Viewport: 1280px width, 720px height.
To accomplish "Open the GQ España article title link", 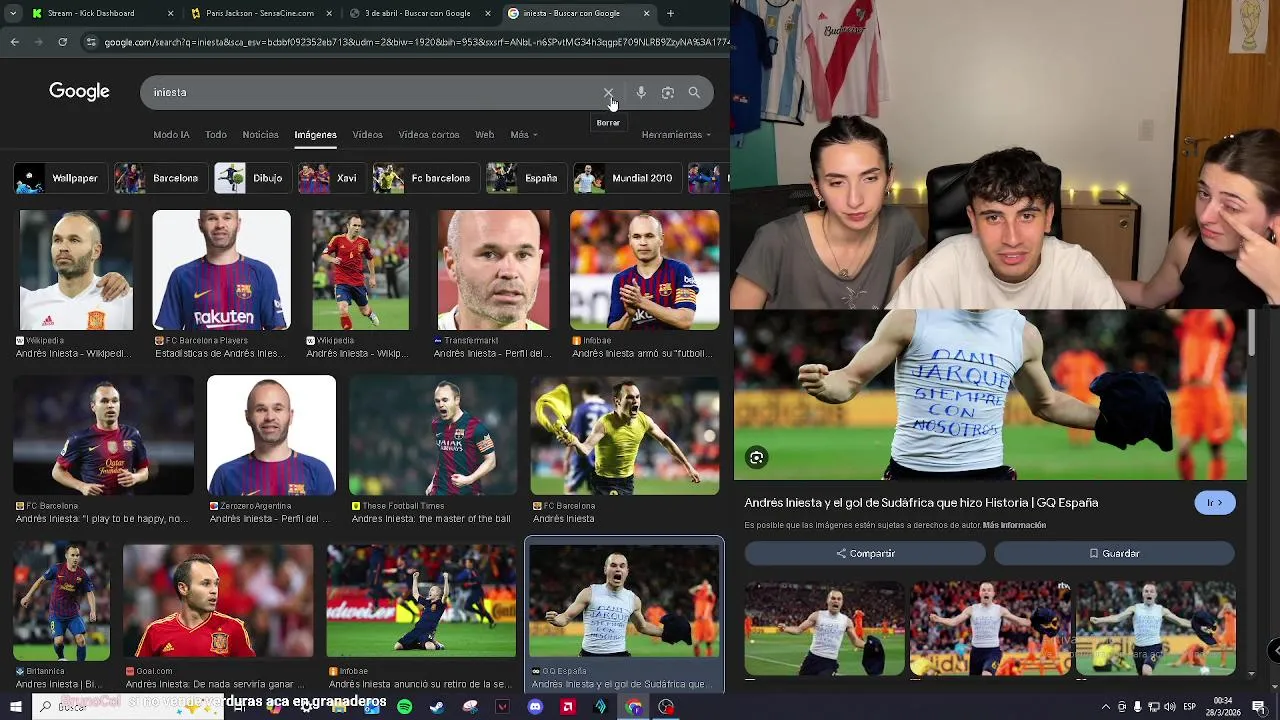I will coord(921,503).
